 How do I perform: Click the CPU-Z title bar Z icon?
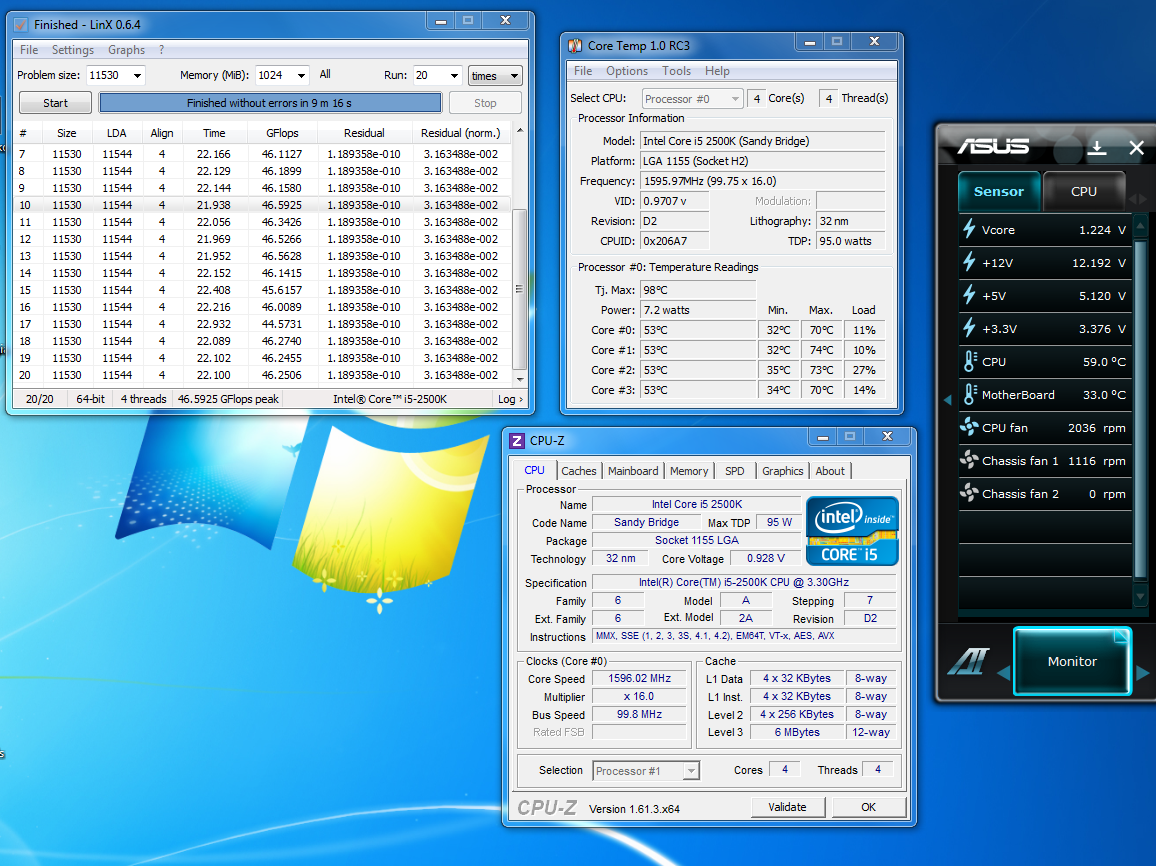(517, 441)
